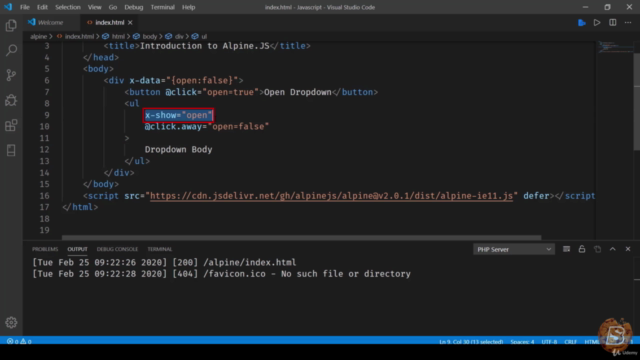Viewport: 640px width, 360px height.
Task: Open the Terminal menu
Action: [162, 7]
